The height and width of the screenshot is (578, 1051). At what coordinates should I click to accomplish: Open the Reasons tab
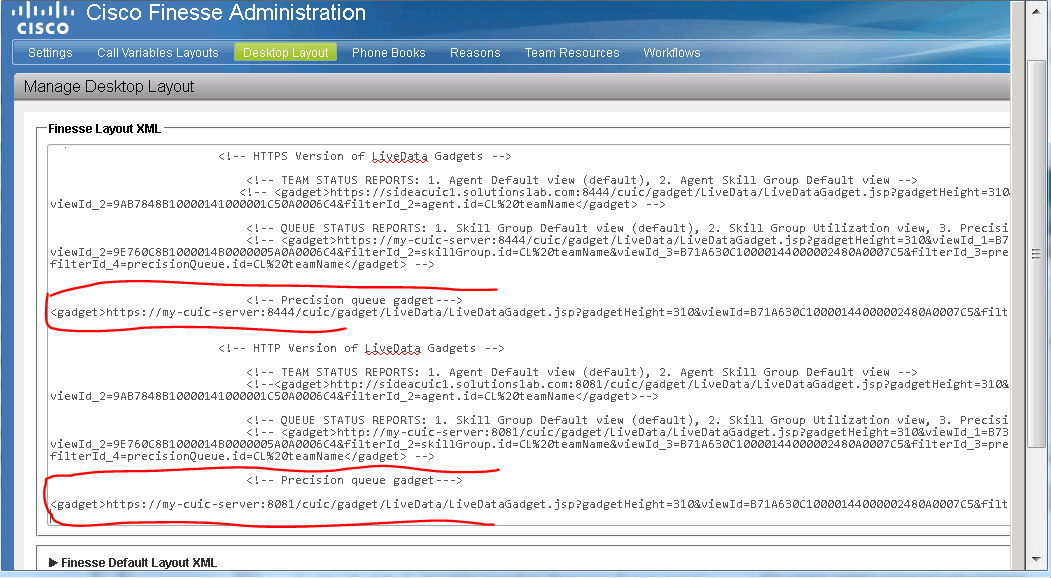pos(475,52)
